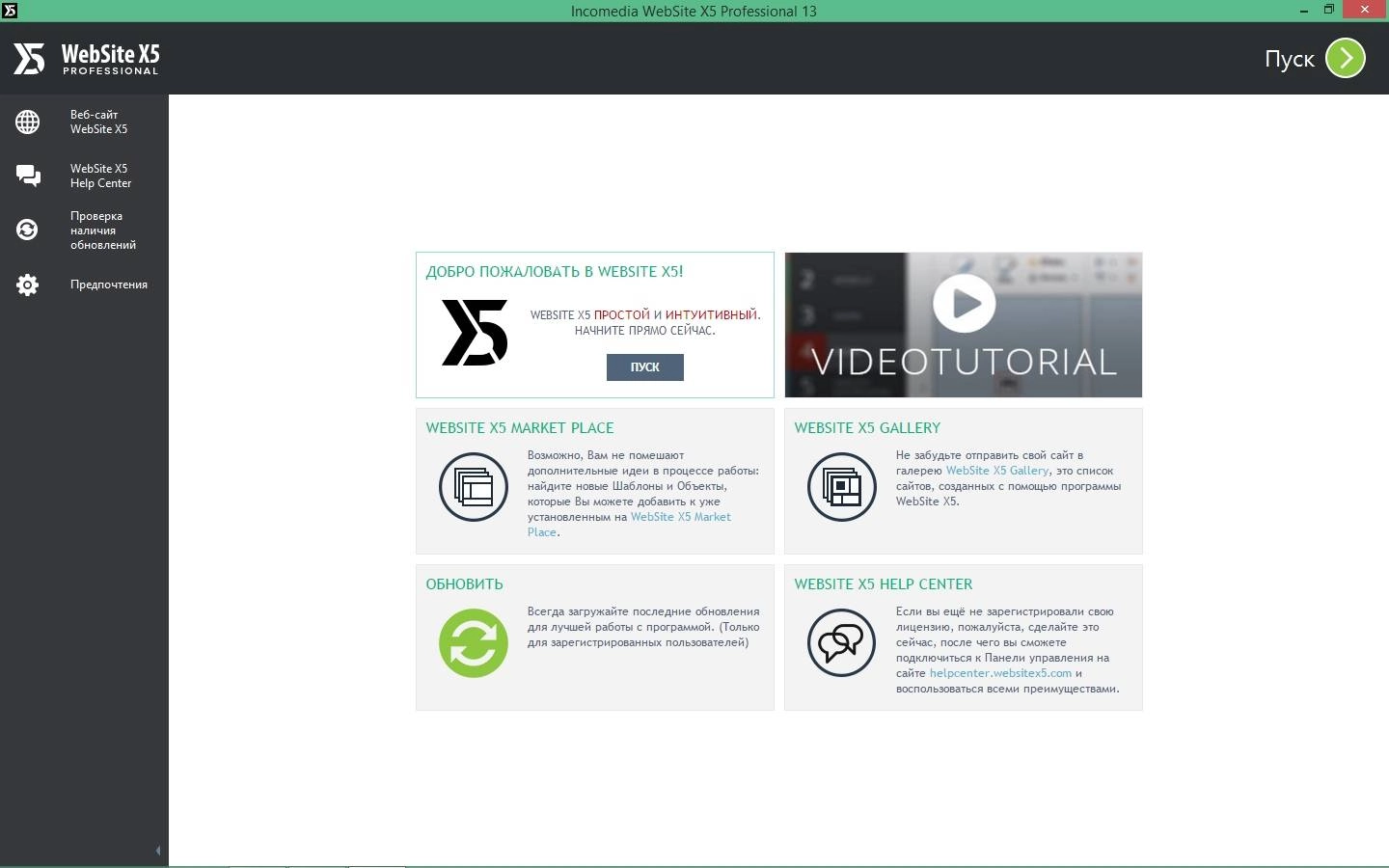Click the Market Place templates icon
This screenshot has width=1389, height=868.
coord(474,487)
